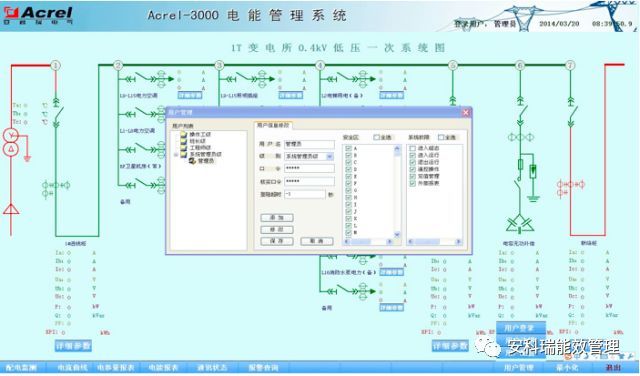Click the 操作工级 folder icon
640x376 pixels.
coord(184,134)
